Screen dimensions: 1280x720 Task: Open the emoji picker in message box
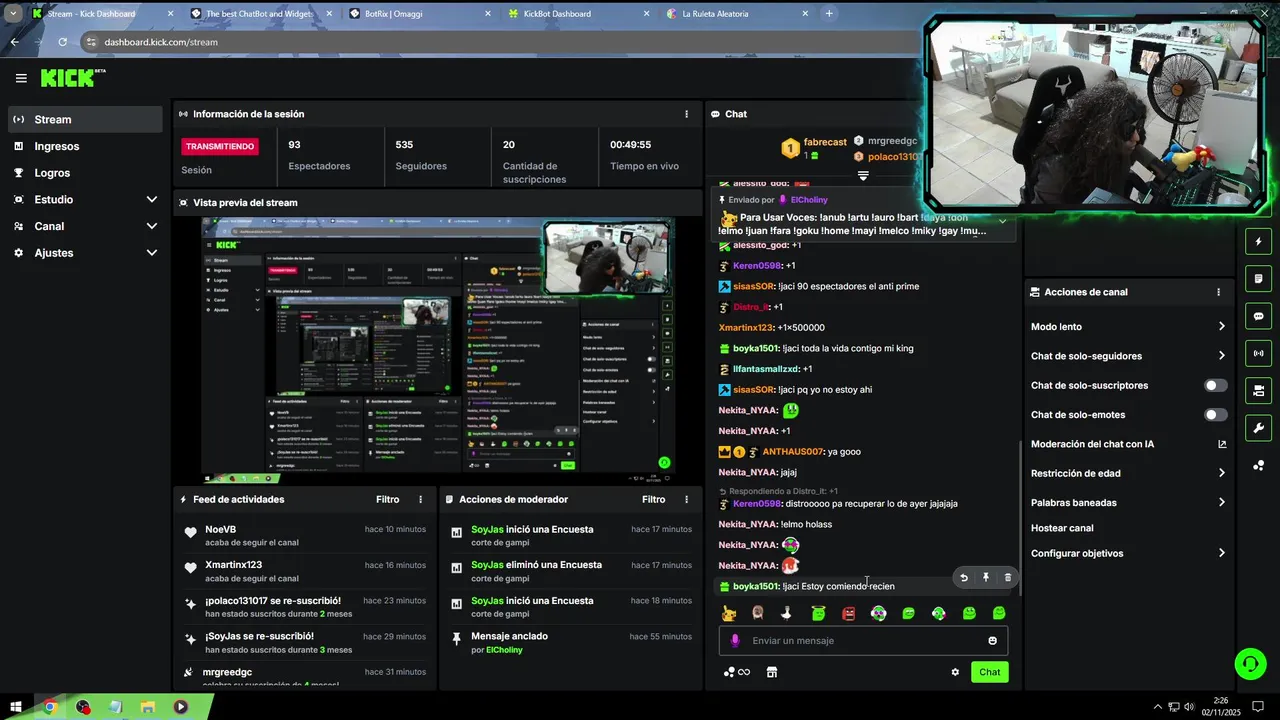click(992, 641)
